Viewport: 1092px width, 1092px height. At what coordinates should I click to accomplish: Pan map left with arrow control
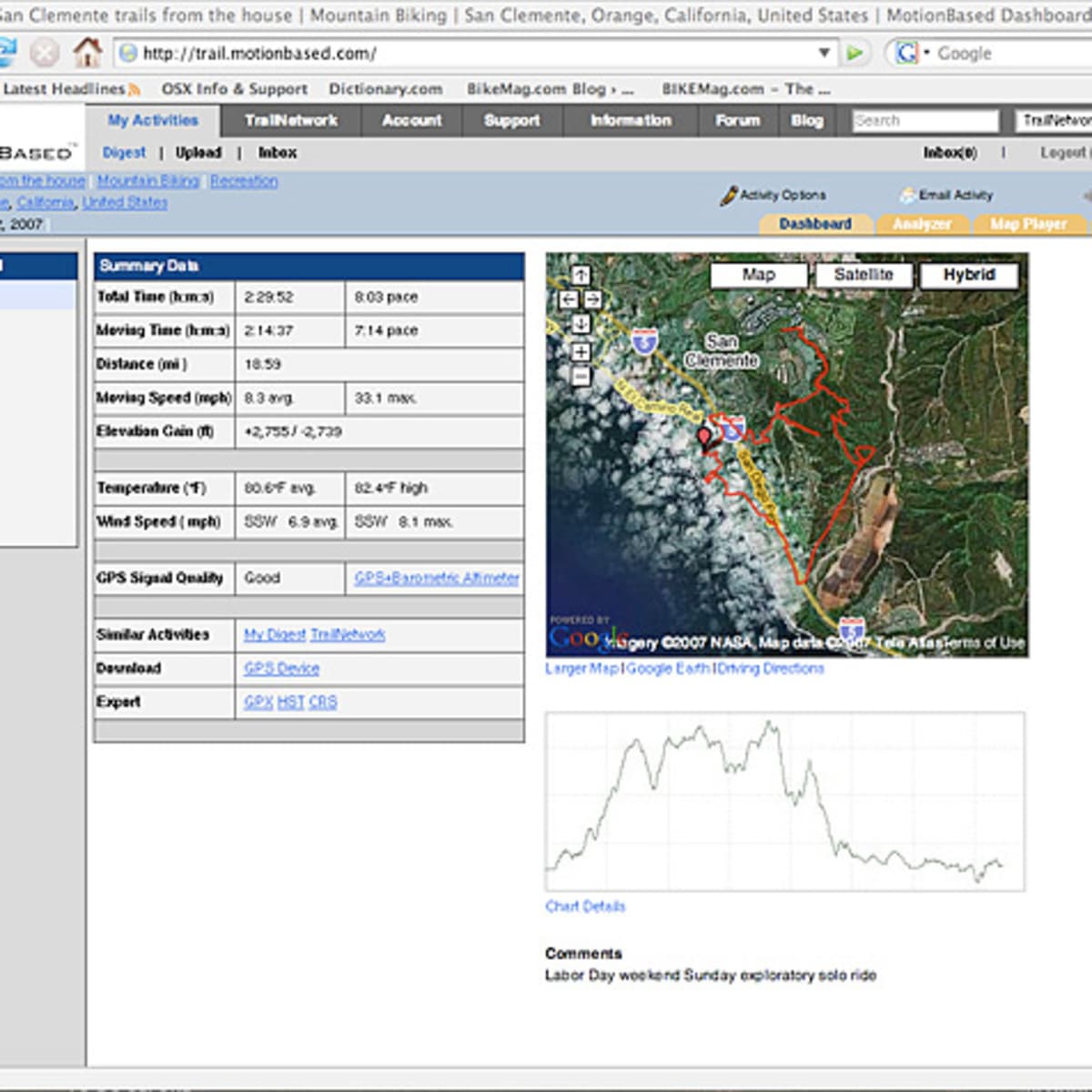(568, 298)
